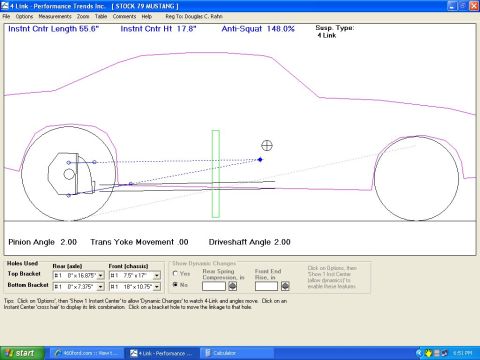480x360 pixels.
Task: Click the system tray clock
Action: click(x=463, y=353)
